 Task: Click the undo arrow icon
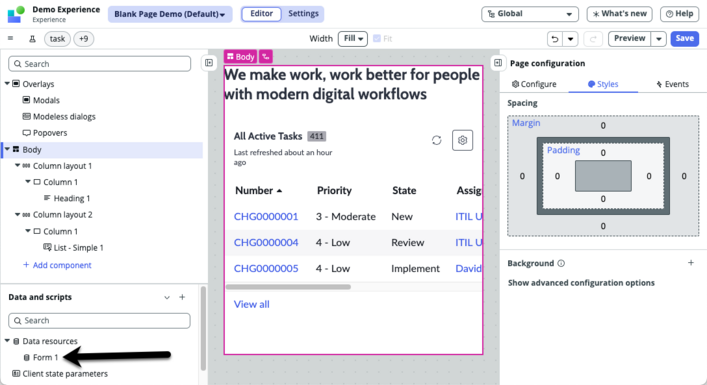555,39
